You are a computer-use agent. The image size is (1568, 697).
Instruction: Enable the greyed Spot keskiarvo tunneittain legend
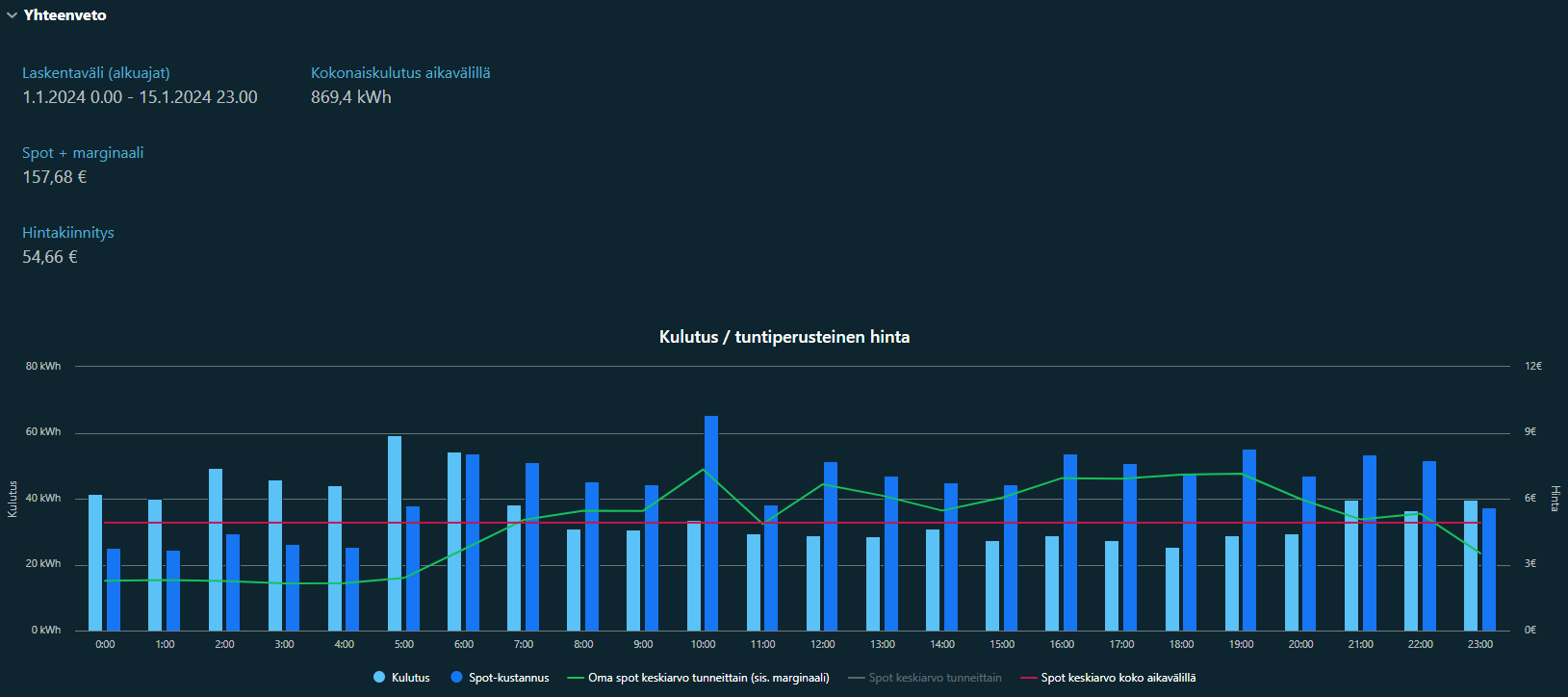tap(935, 678)
